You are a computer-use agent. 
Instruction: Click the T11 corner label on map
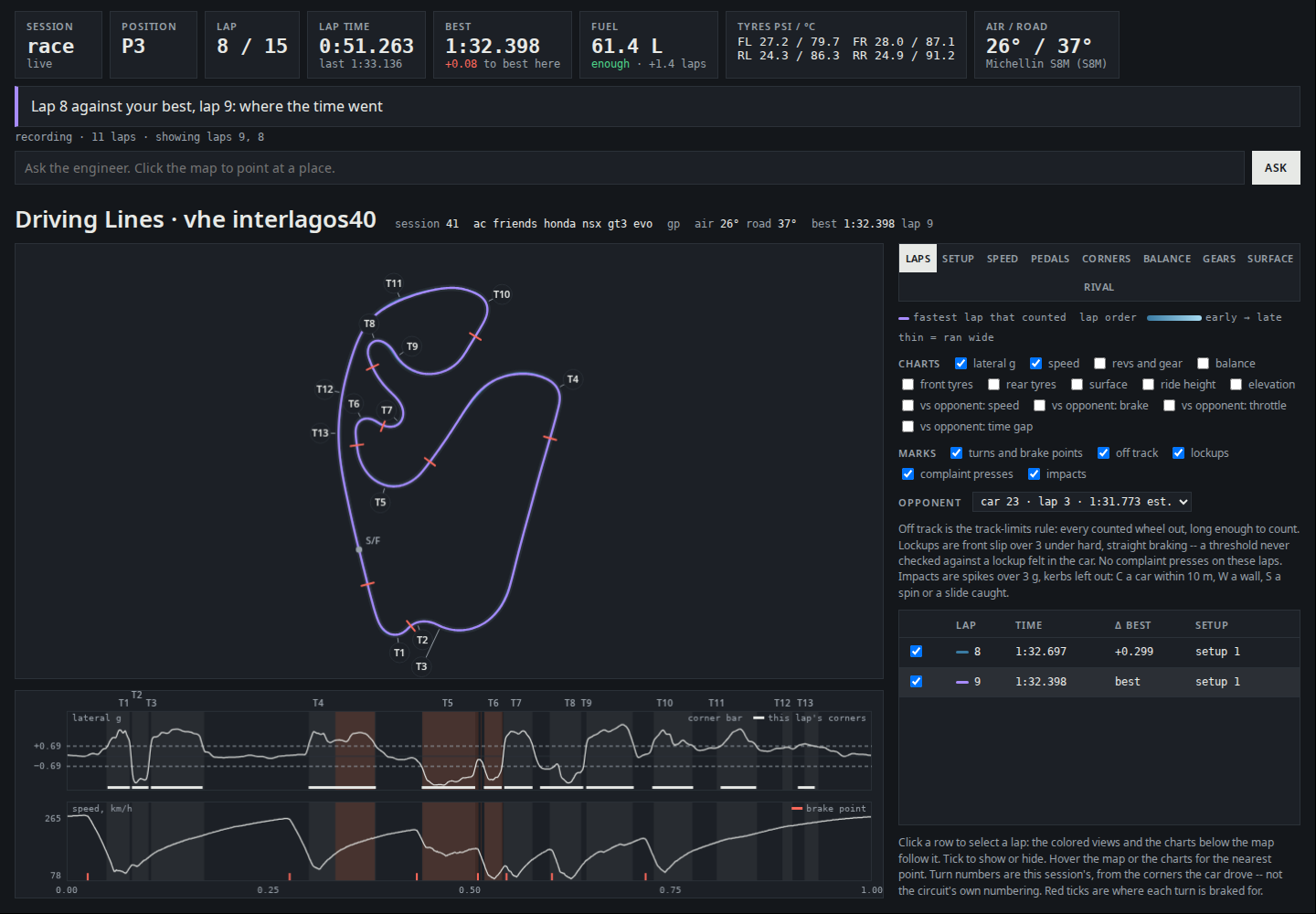(394, 283)
